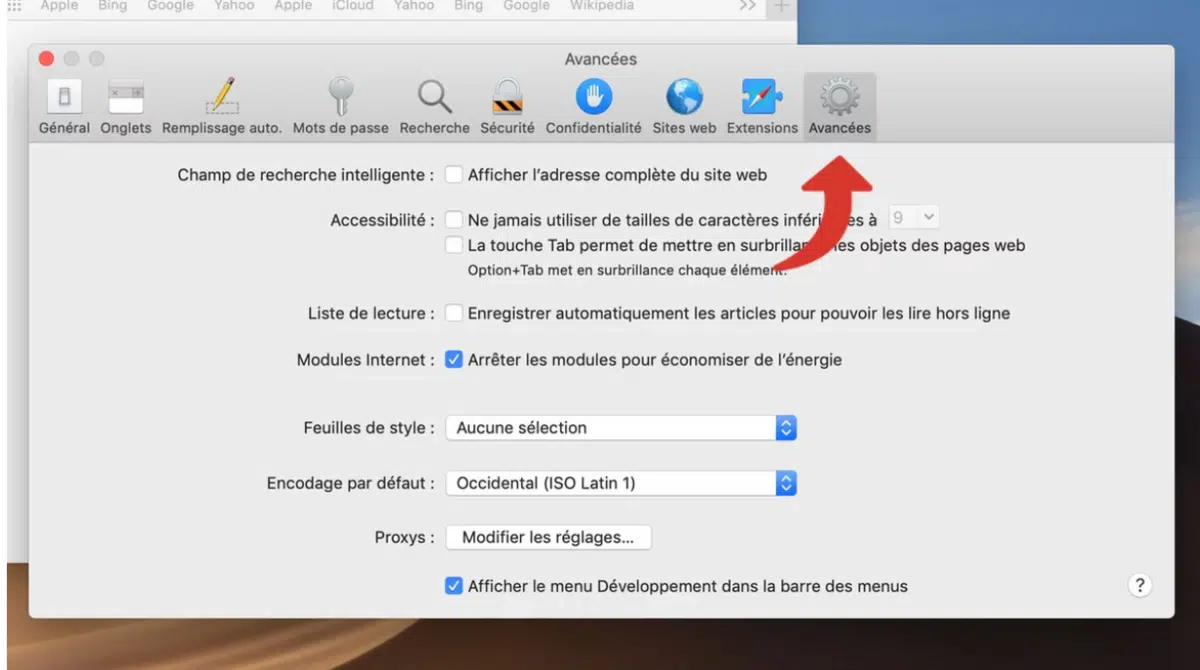Close the Avancées preferences window
The image size is (1200, 670).
tap(46, 59)
